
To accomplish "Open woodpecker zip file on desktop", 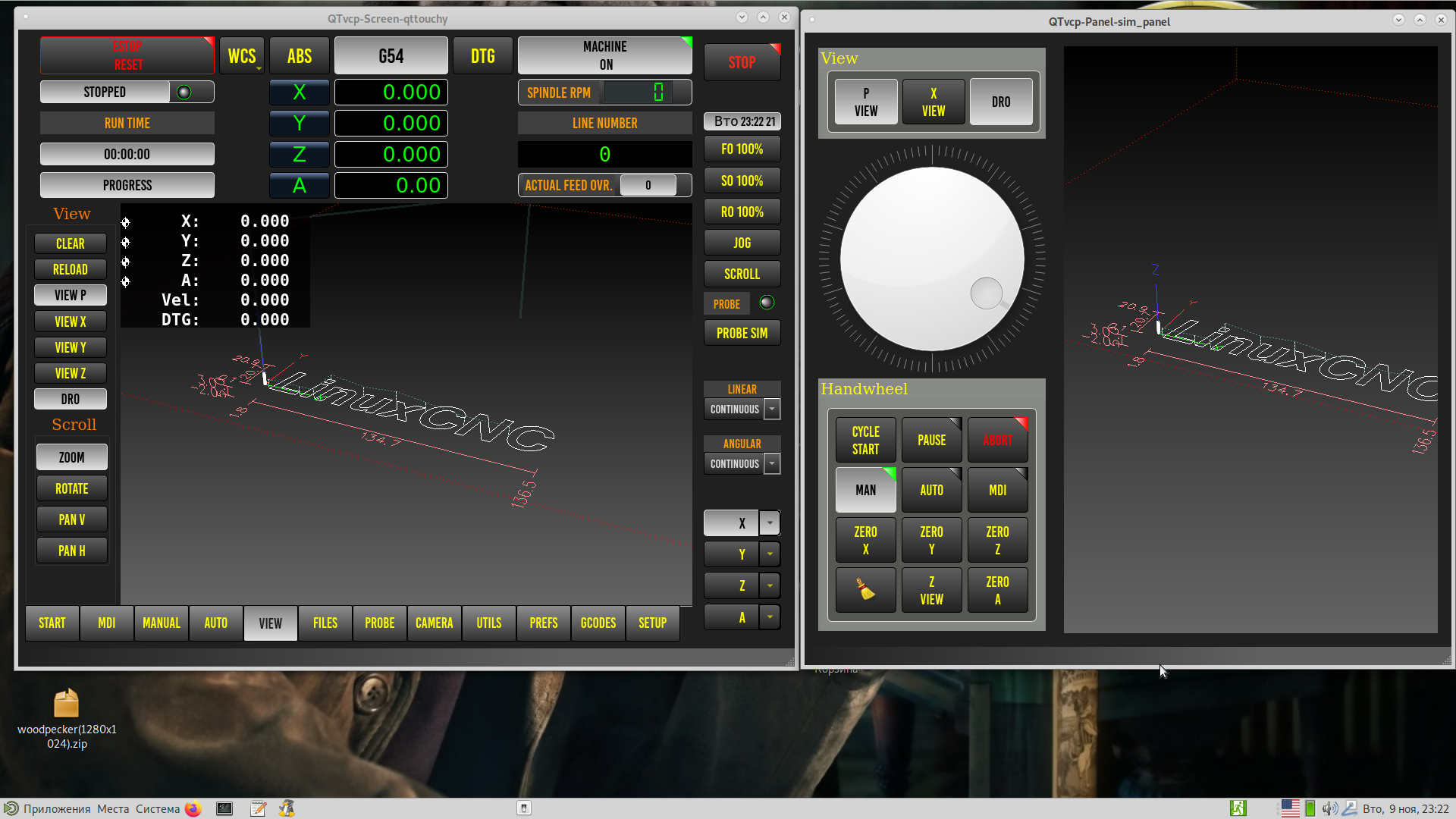I will click(x=67, y=717).
